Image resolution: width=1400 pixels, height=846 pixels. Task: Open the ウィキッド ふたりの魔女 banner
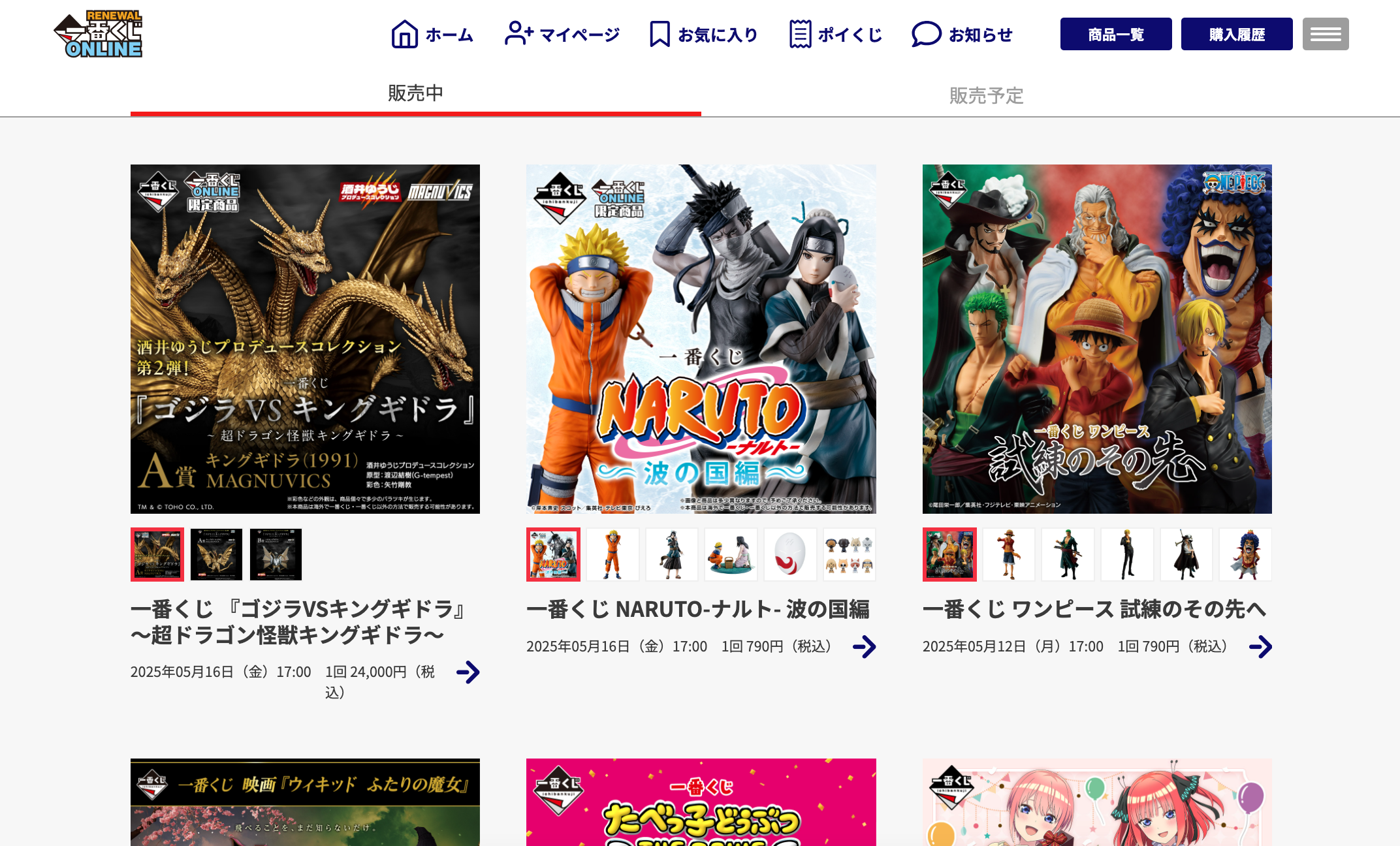point(305,802)
